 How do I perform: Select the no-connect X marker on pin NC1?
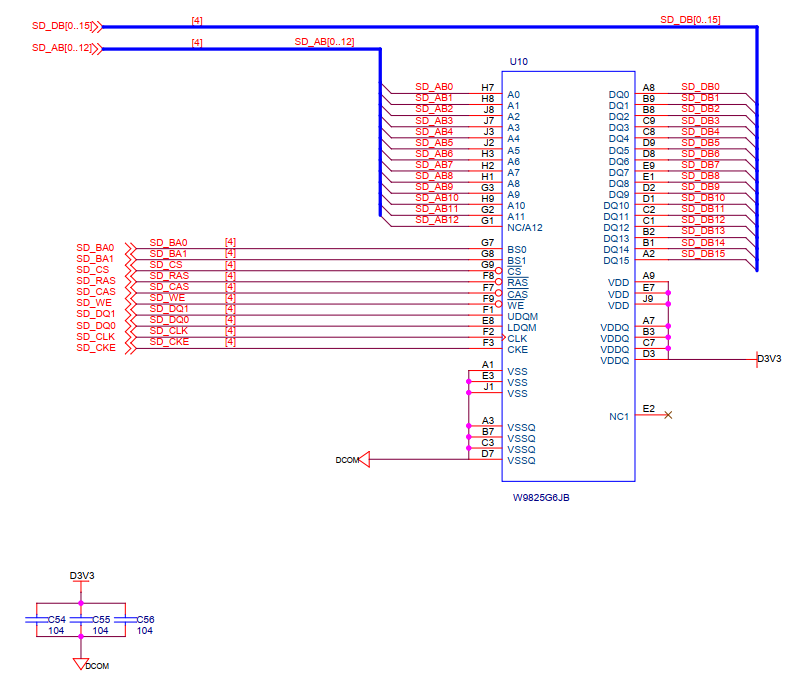click(668, 415)
